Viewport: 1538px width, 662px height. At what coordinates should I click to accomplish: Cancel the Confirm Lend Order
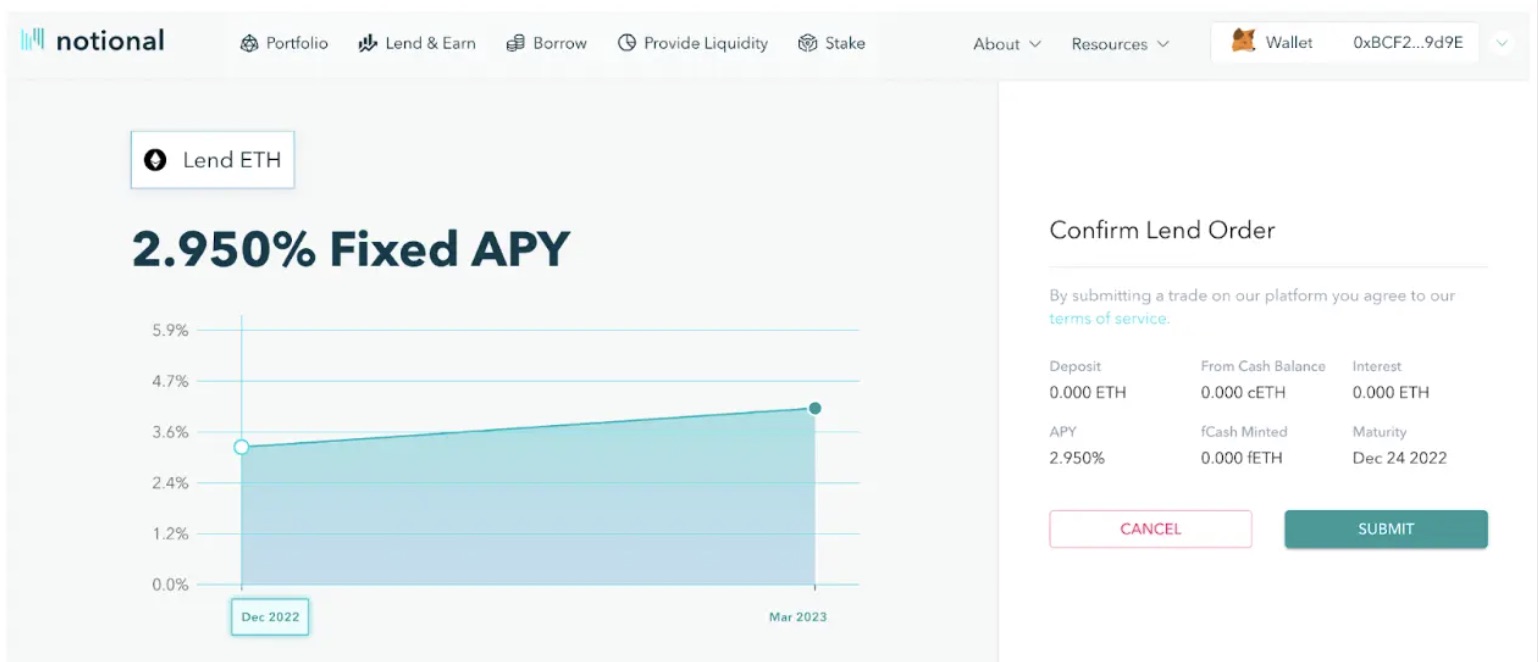[x=1149, y=529]
